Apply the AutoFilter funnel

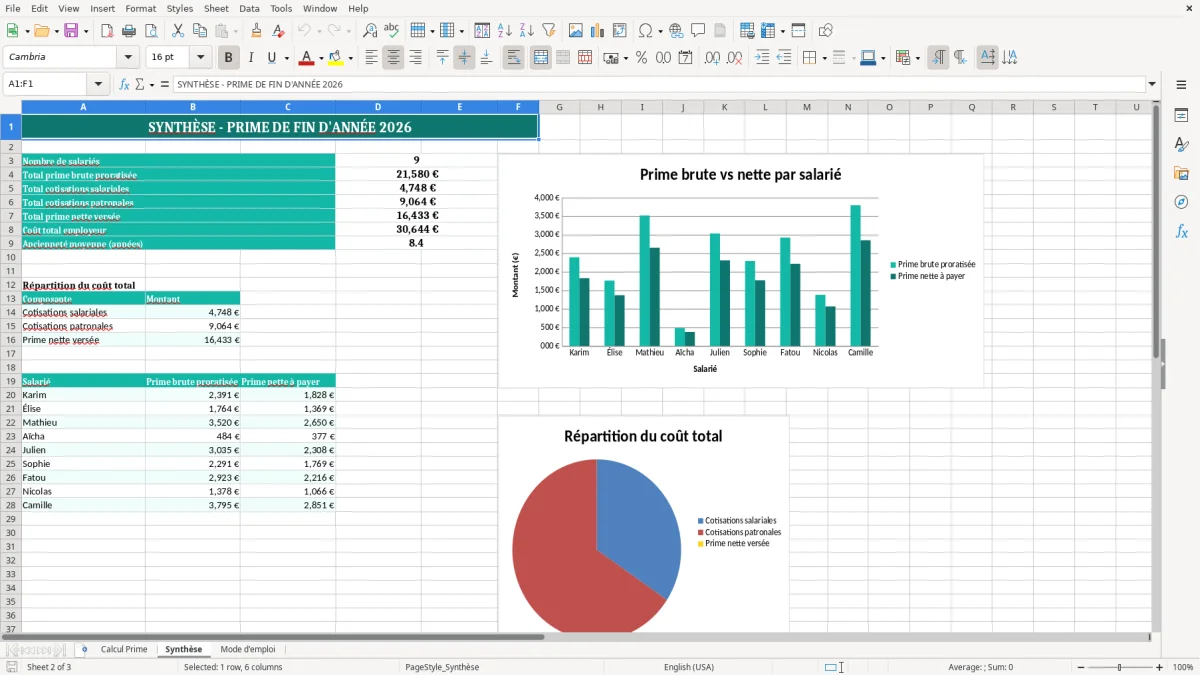tap(548, 31)
